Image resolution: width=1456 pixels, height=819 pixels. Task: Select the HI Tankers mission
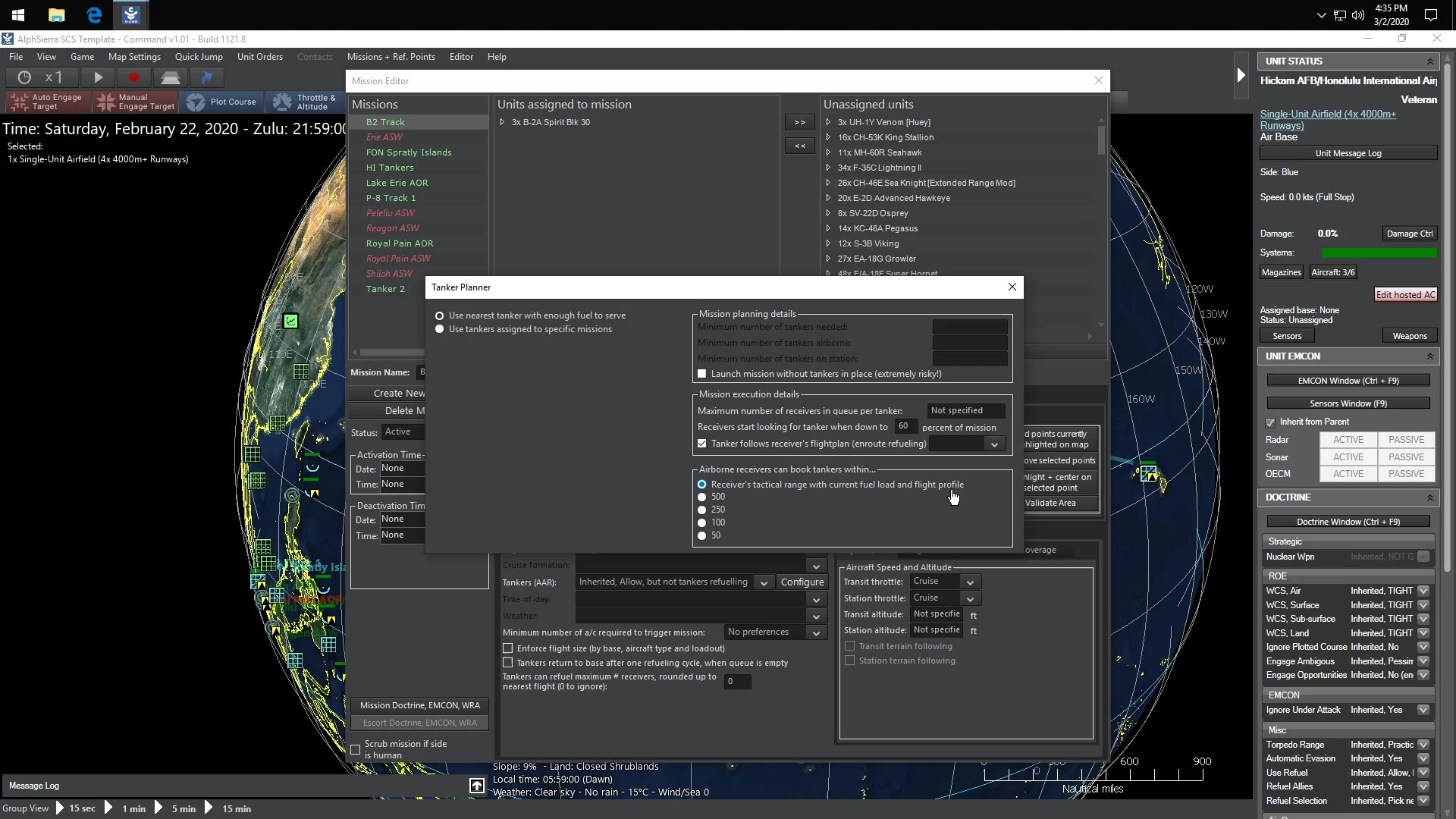pyautogui.click(x=390, y=168)
